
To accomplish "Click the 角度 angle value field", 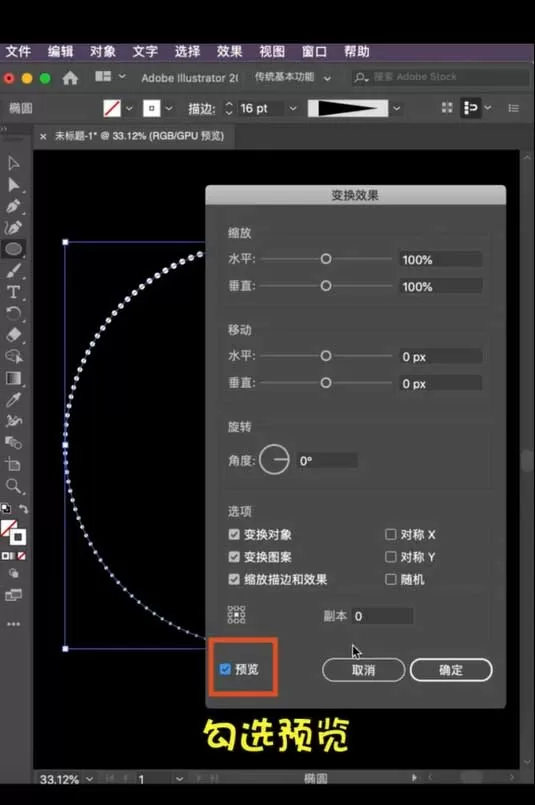I will tap(328, 461).
